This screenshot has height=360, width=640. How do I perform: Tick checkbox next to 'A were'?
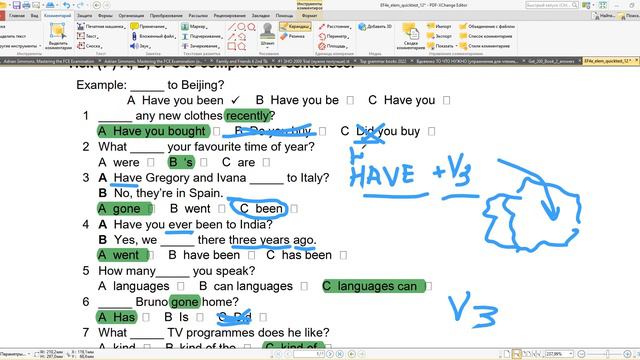point(151,162)
